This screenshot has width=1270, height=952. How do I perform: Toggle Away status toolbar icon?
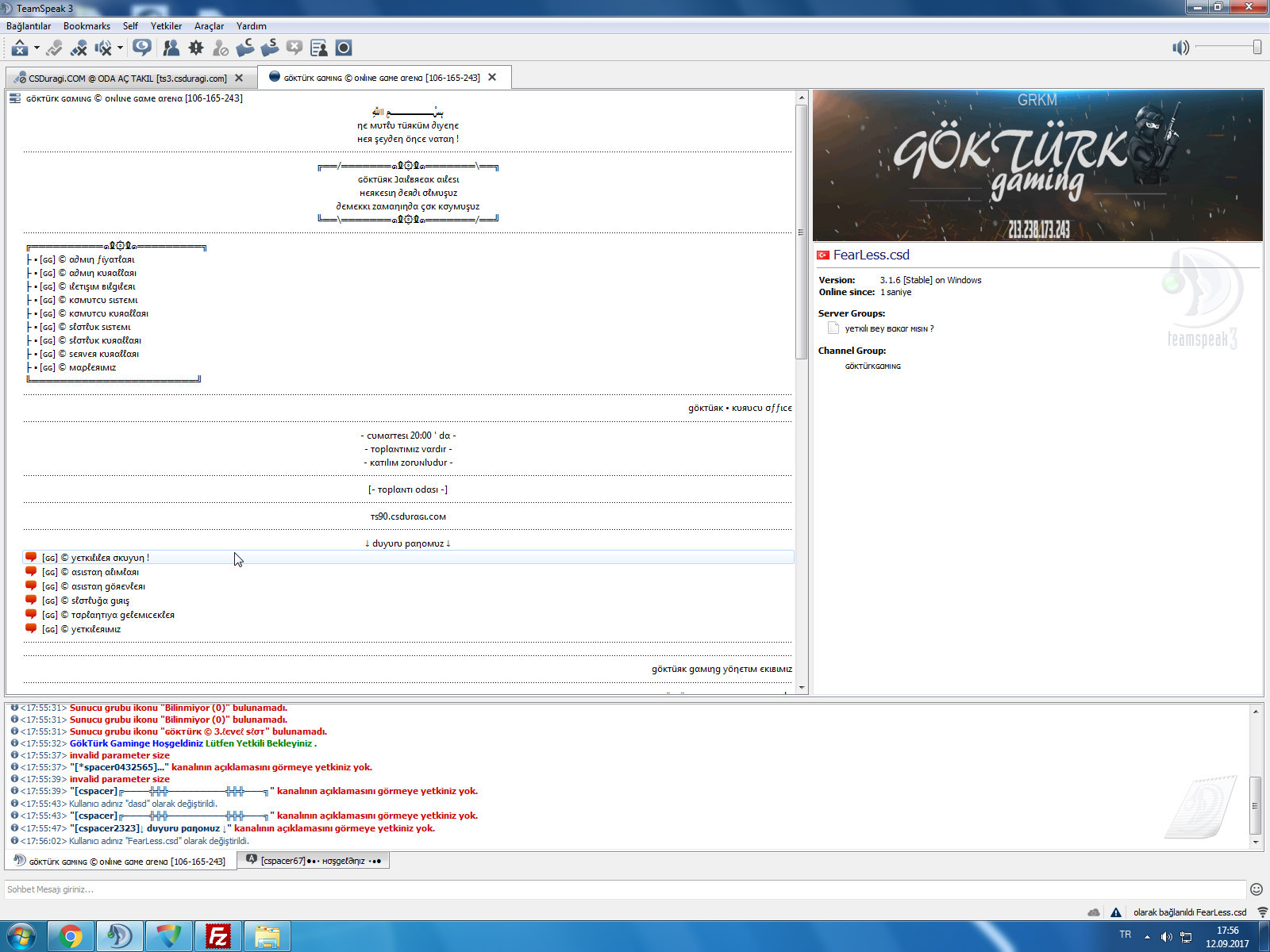point(20,48)
